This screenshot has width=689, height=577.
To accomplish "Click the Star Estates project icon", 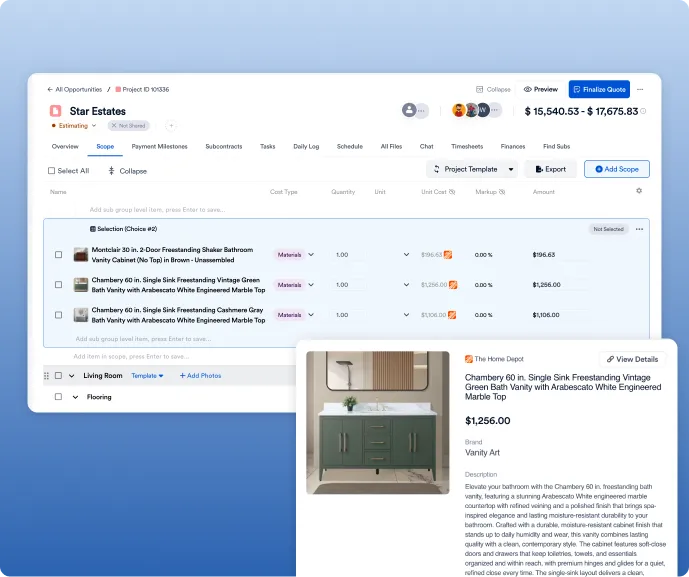I will [x=55, y=111].
